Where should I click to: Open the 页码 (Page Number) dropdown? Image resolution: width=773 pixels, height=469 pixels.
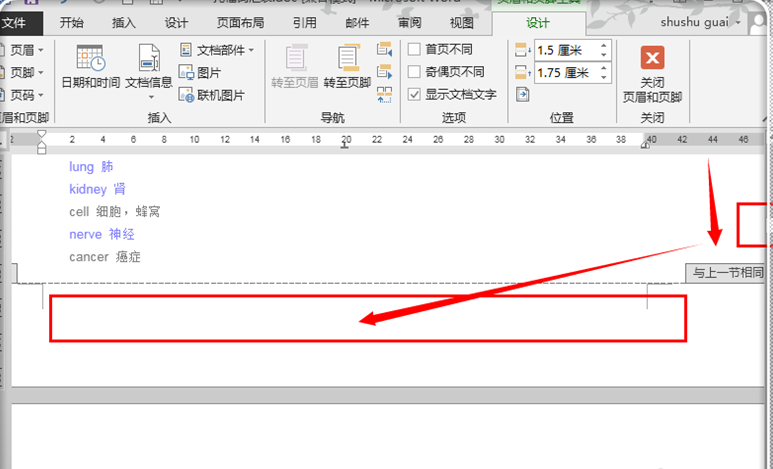point(21,95)
